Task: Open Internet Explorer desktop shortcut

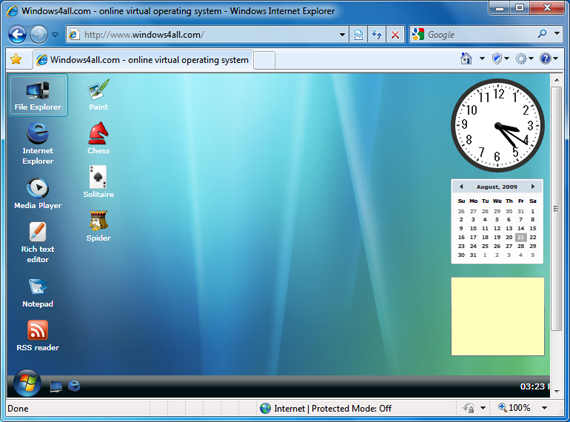Action: click(38, 144)
